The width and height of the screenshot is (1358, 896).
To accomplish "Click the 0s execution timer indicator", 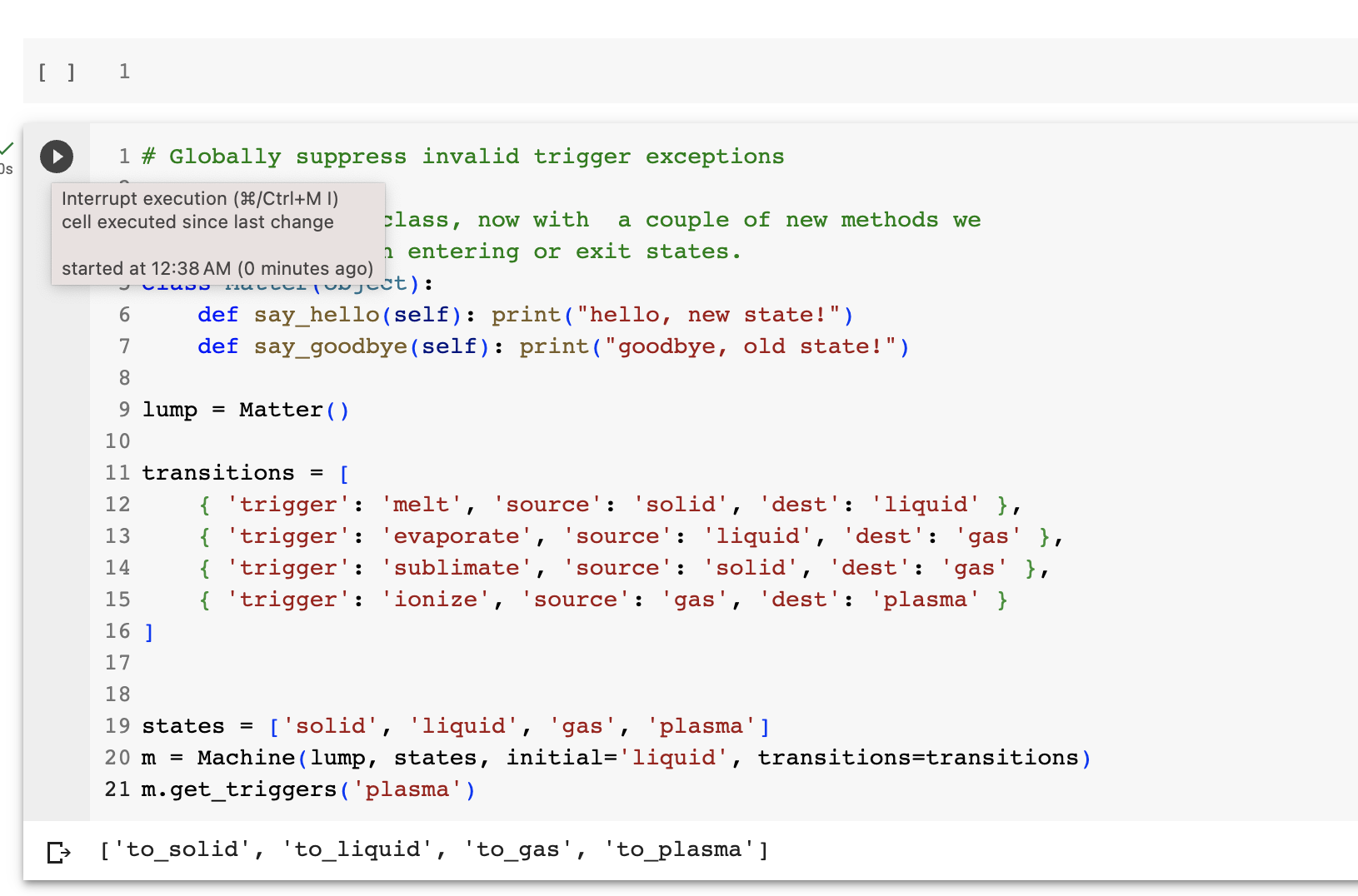I will point(5,169).
